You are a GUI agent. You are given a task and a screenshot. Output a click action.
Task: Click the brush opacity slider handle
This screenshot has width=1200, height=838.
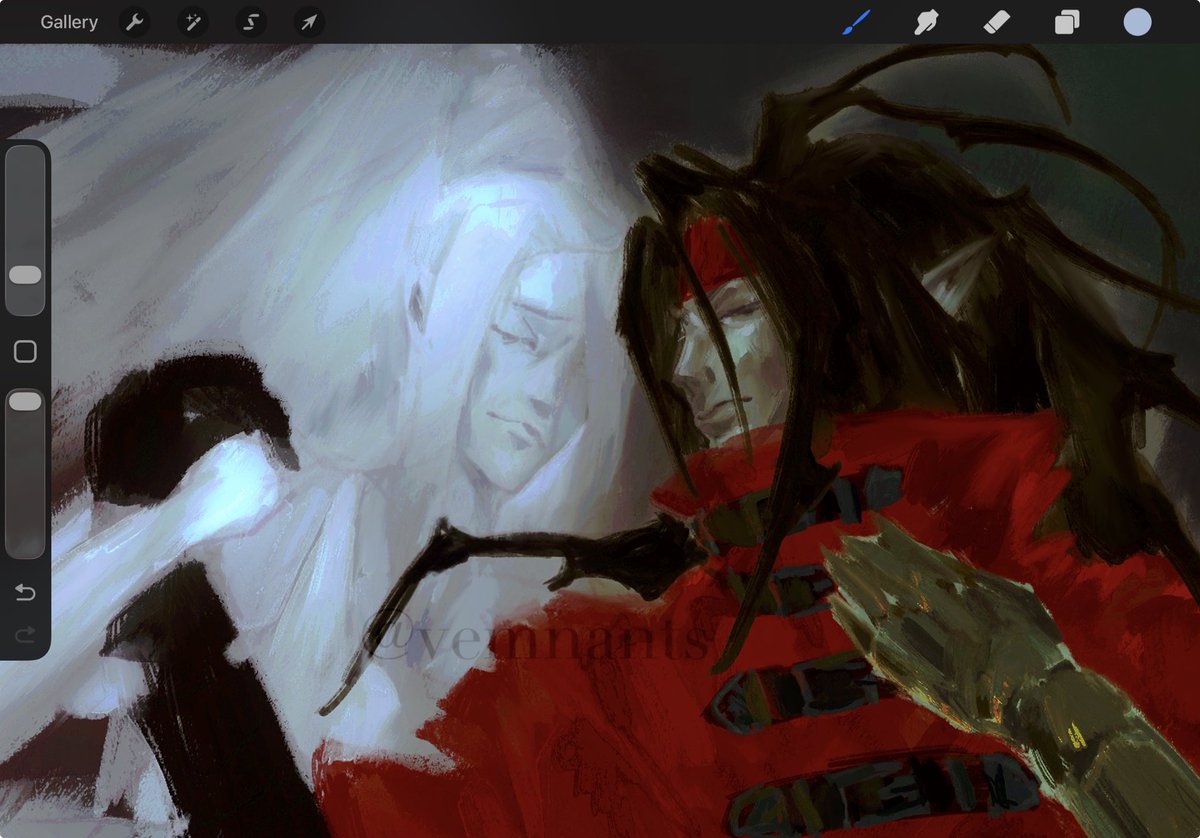(25, 401)
